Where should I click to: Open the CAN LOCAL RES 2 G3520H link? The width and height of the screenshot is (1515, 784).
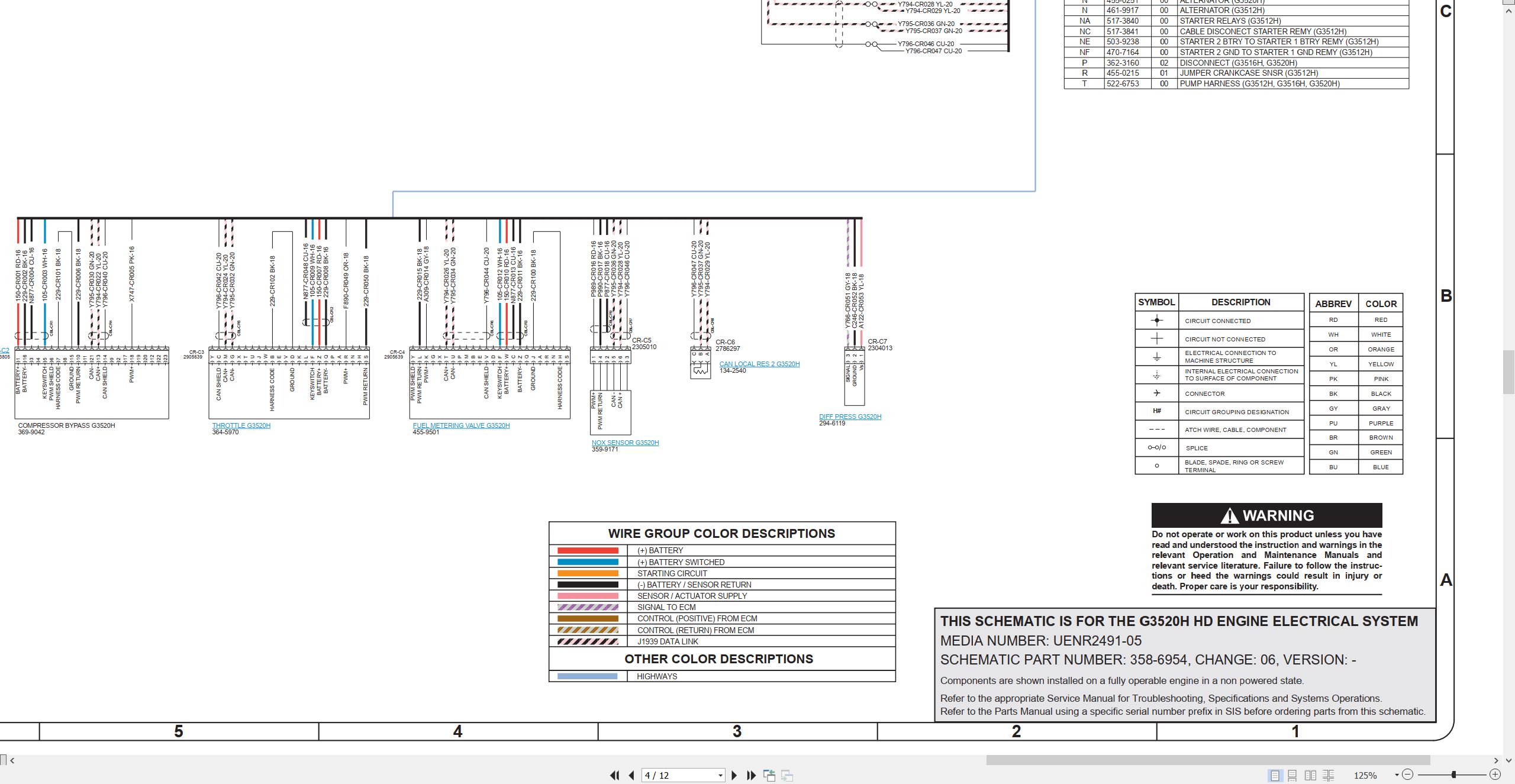[x=759, y=364]
